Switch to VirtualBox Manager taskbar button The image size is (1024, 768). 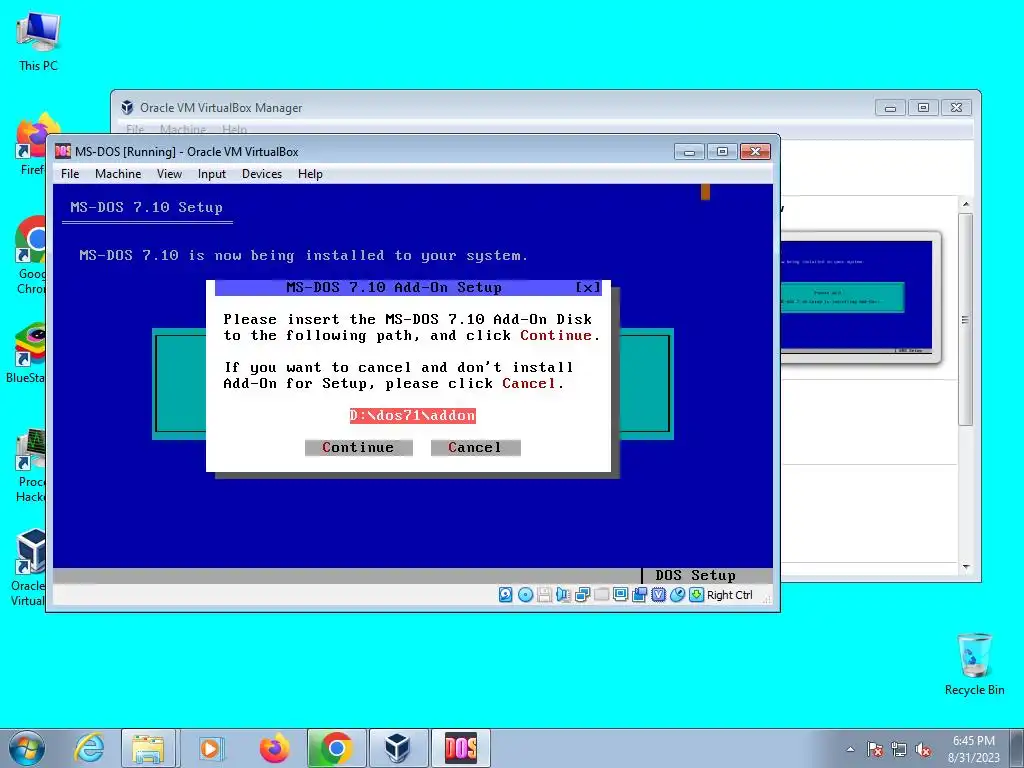[x=398, y=748]
